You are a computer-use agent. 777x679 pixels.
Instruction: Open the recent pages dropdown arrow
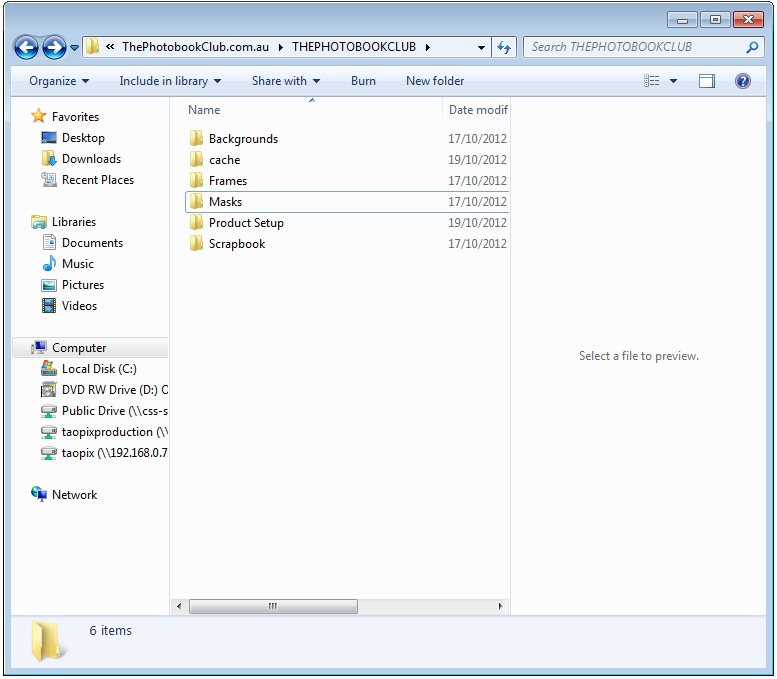(74, 48)
